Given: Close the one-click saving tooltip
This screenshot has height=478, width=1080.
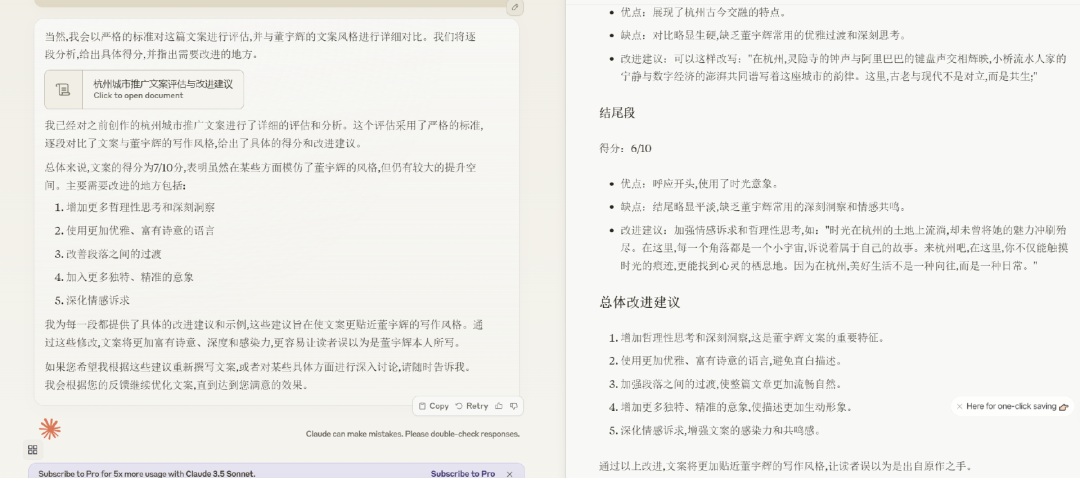Looking at the screenshot, I should coord(959,406).
